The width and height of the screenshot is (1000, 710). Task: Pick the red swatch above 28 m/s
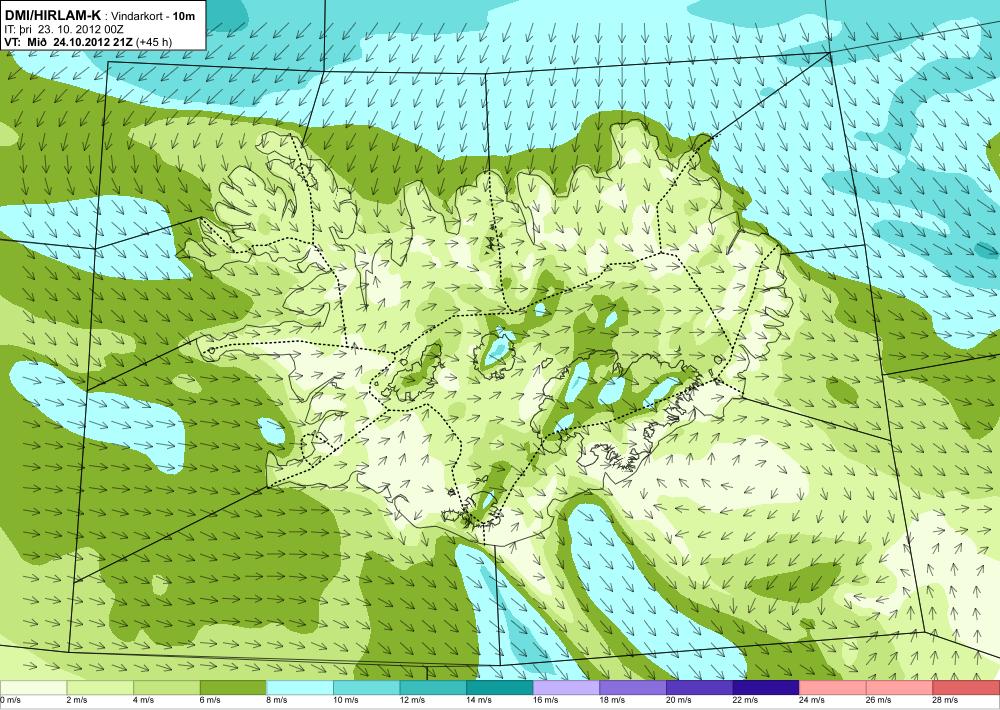pyautogui.click(x=966, y=688)
